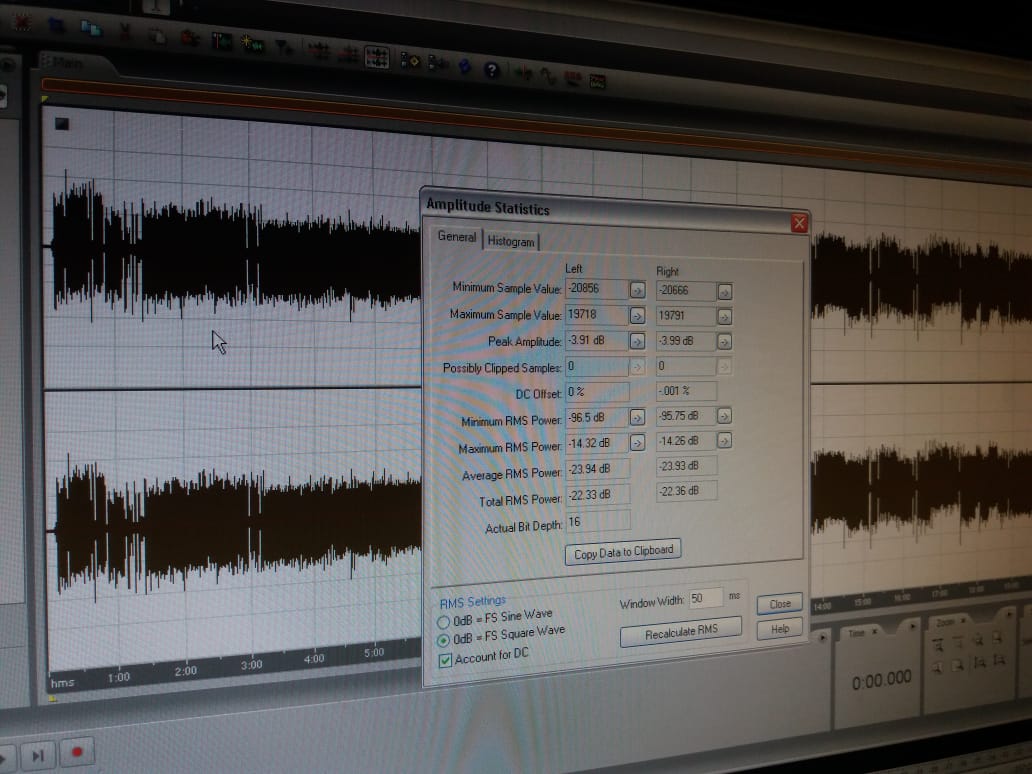Open the General tab
The image size is (1032, 774).
457,237
